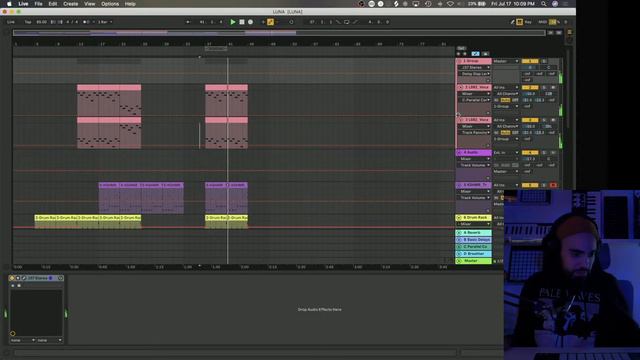Click the arrangement overview bar

pyautogui.click(x=279, y=33)
